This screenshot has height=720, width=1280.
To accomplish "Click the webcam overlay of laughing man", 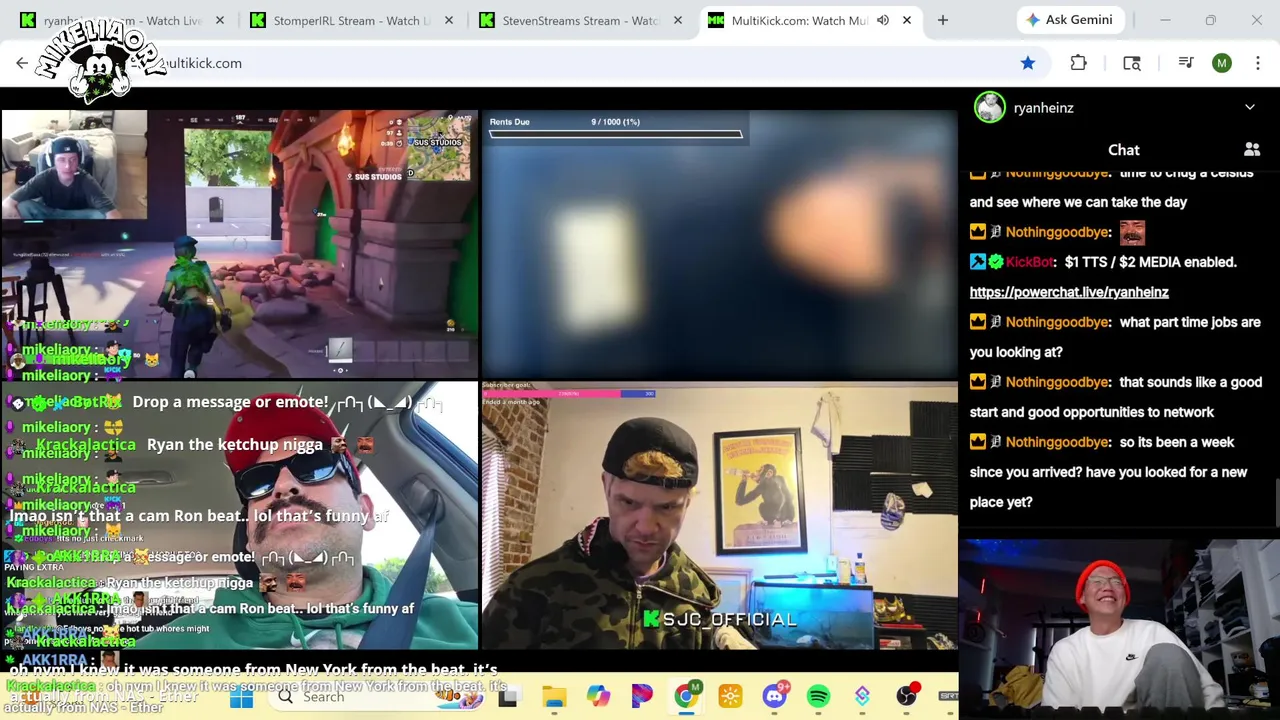I will 1119,630.
